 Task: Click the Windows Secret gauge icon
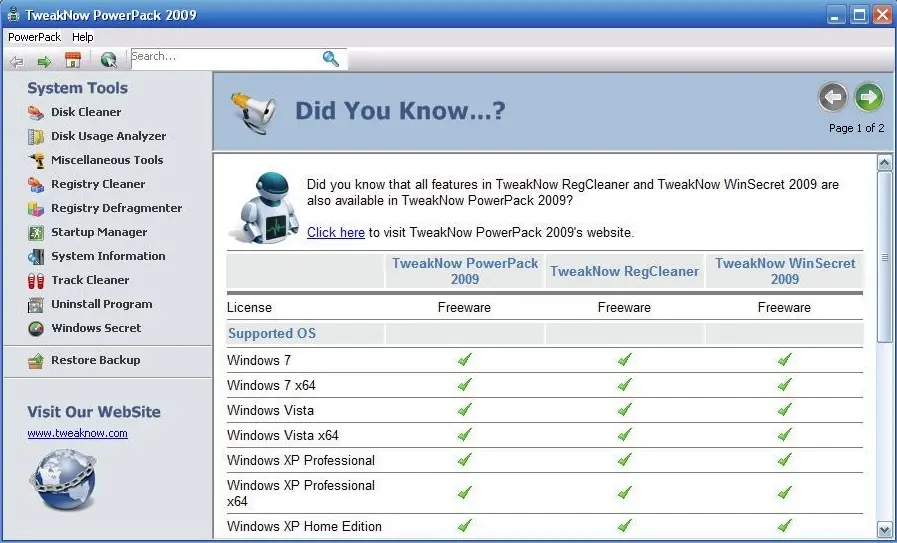35,328
